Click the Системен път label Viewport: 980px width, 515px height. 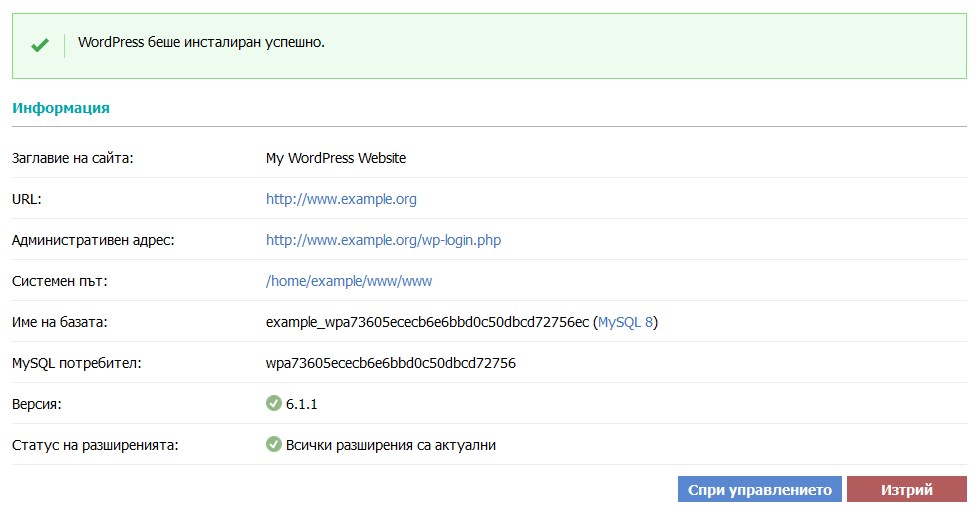click(x=59, y=281)
